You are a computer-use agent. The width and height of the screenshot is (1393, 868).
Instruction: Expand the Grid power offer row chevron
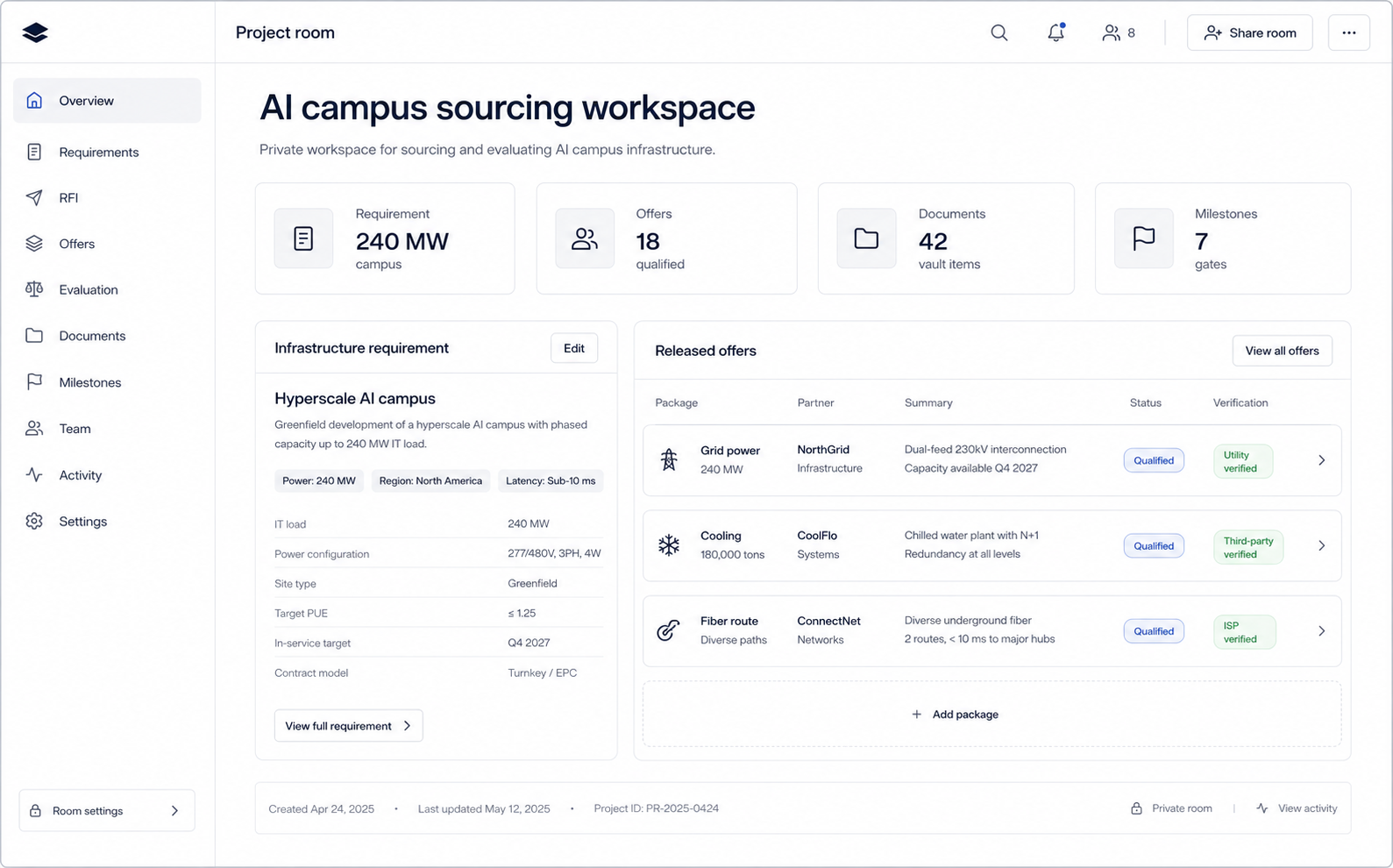coord(1322,460)
